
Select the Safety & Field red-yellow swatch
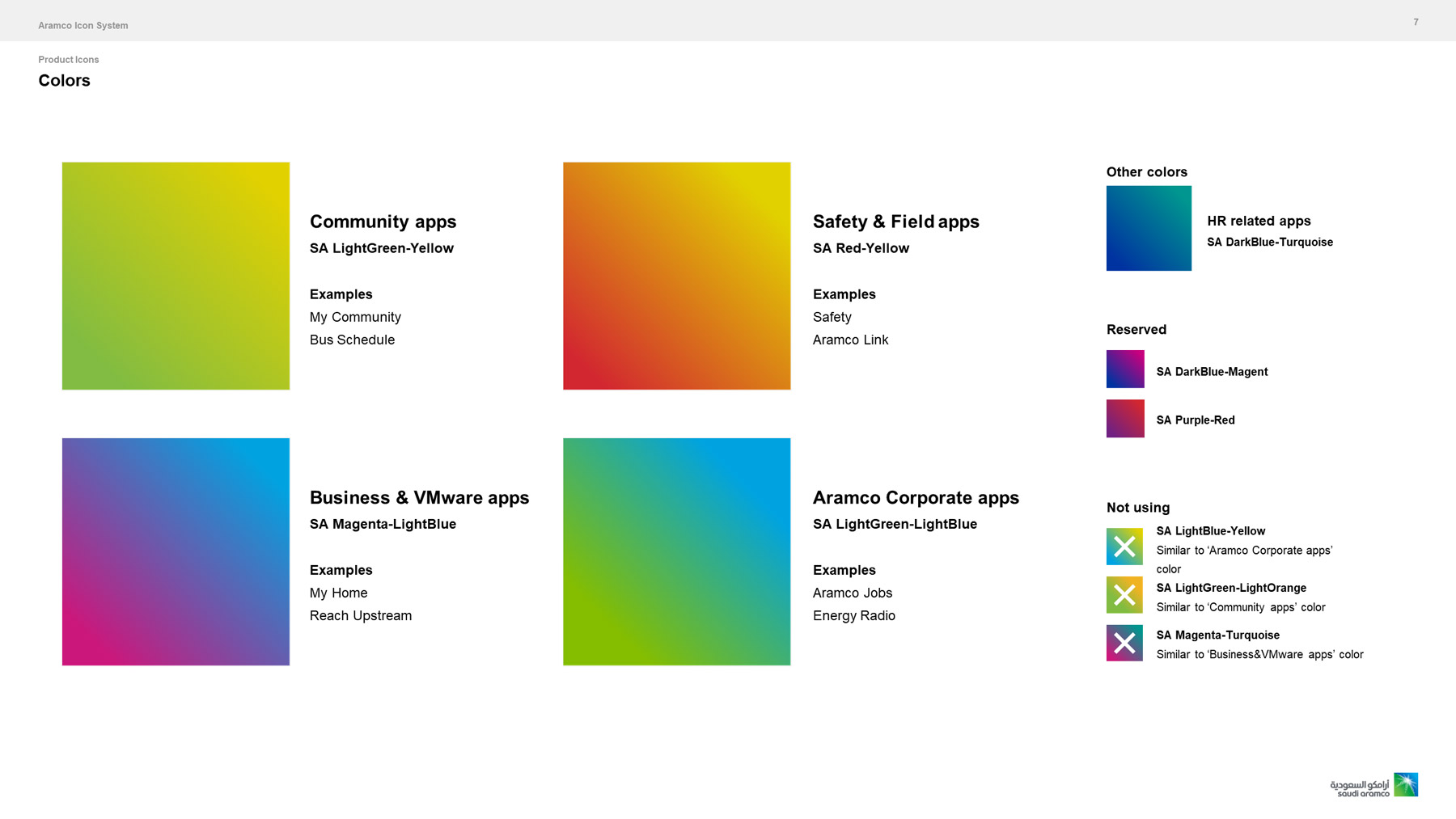coord(676,276)
